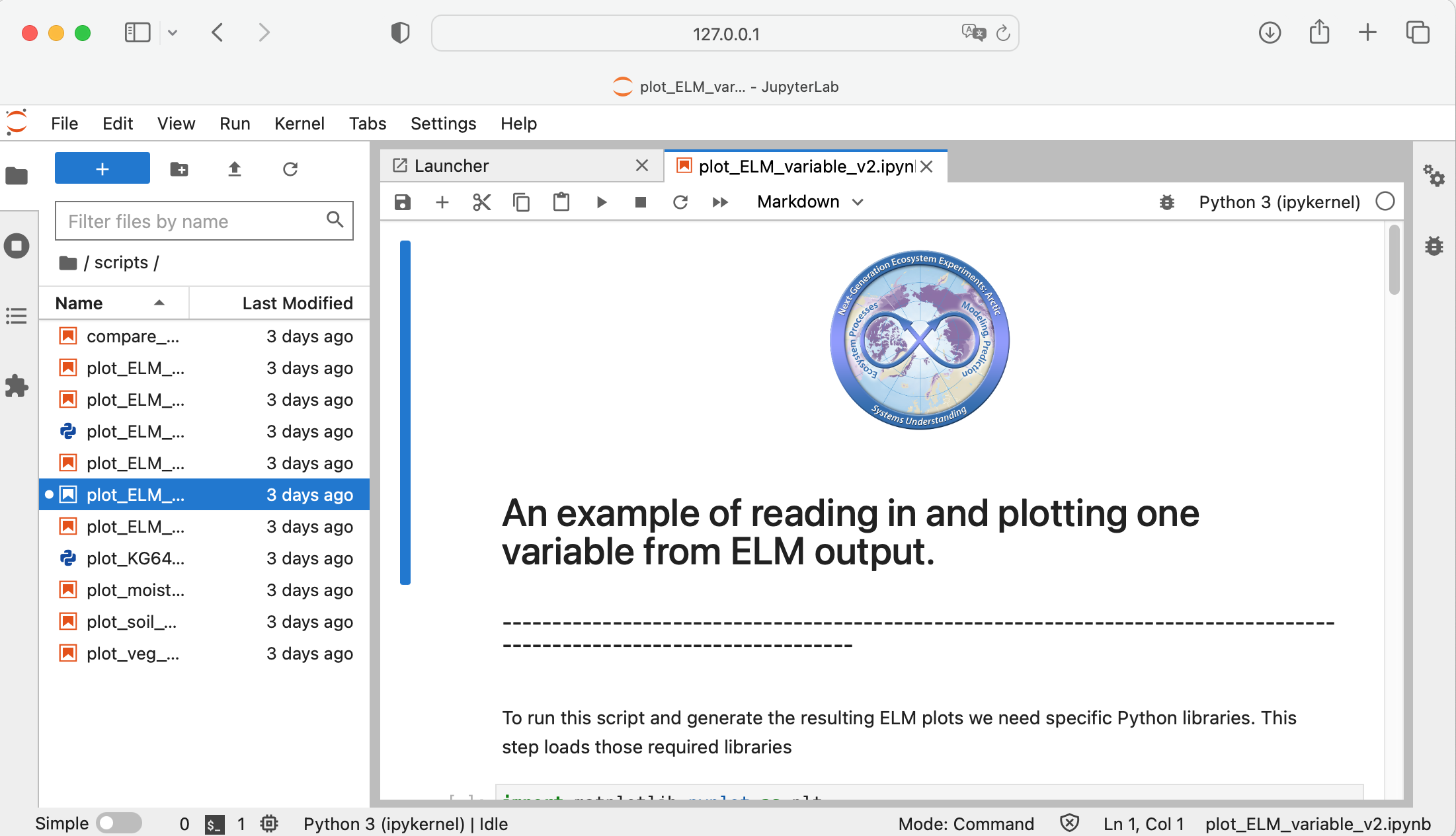Open Running Terminals and Kernels panel
The height and width of the screenshot is (836, 1456).
(17, 246)
